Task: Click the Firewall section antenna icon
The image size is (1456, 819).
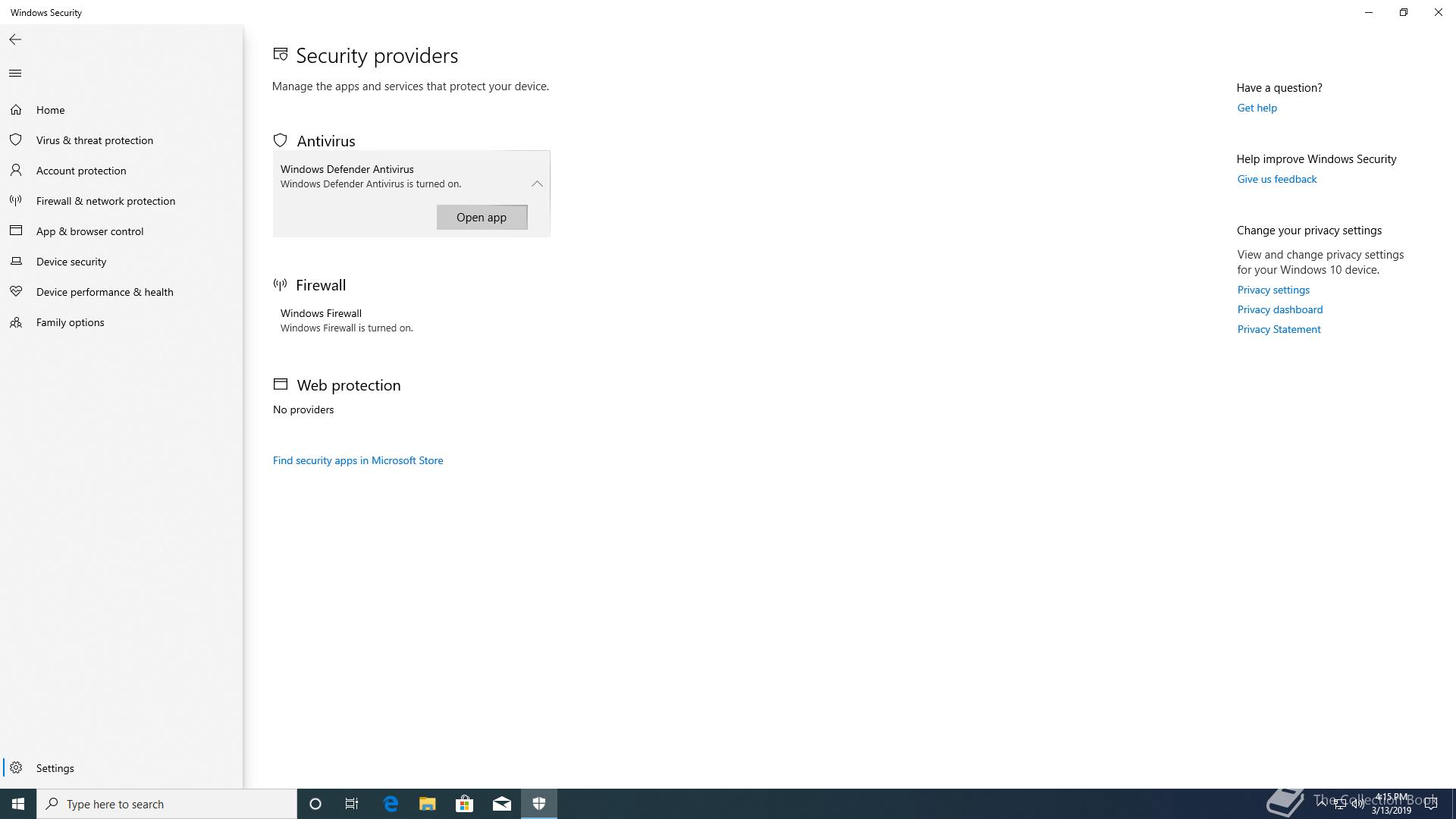Action: (x=280, y=284)
